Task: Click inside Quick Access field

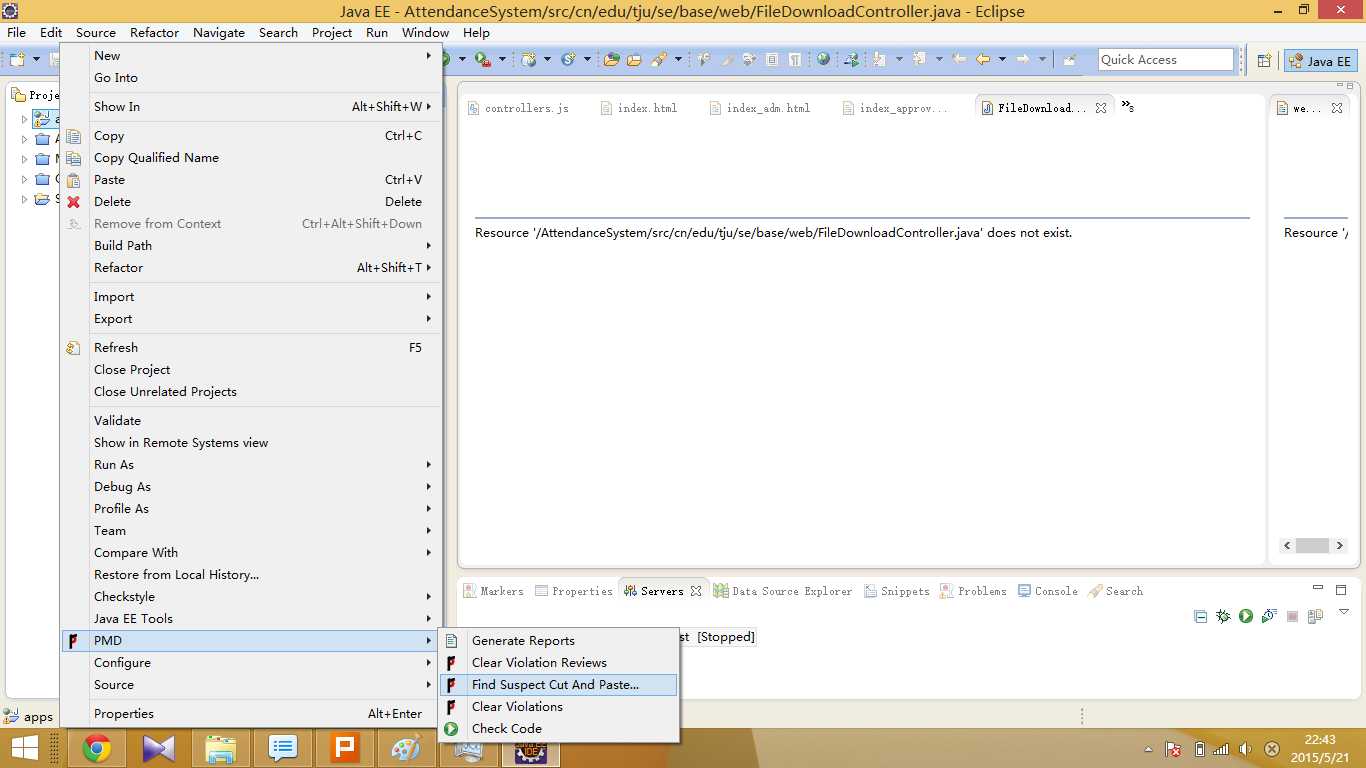Action: tap(1166, 60)
